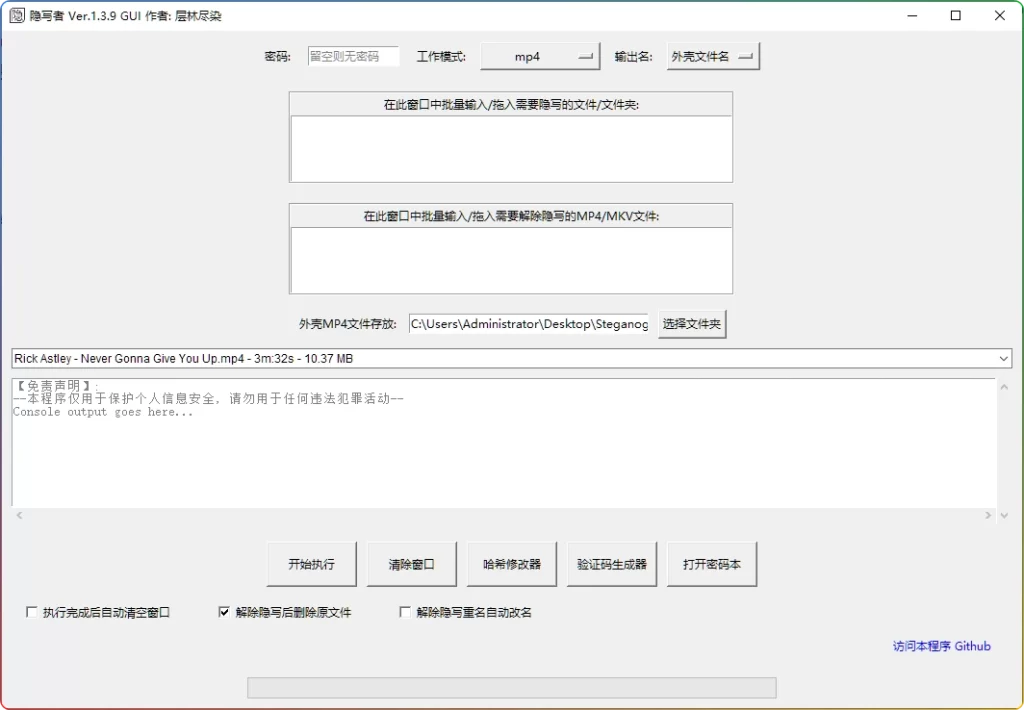Open the 访问本程序 Github link

(x=939, y=646)
